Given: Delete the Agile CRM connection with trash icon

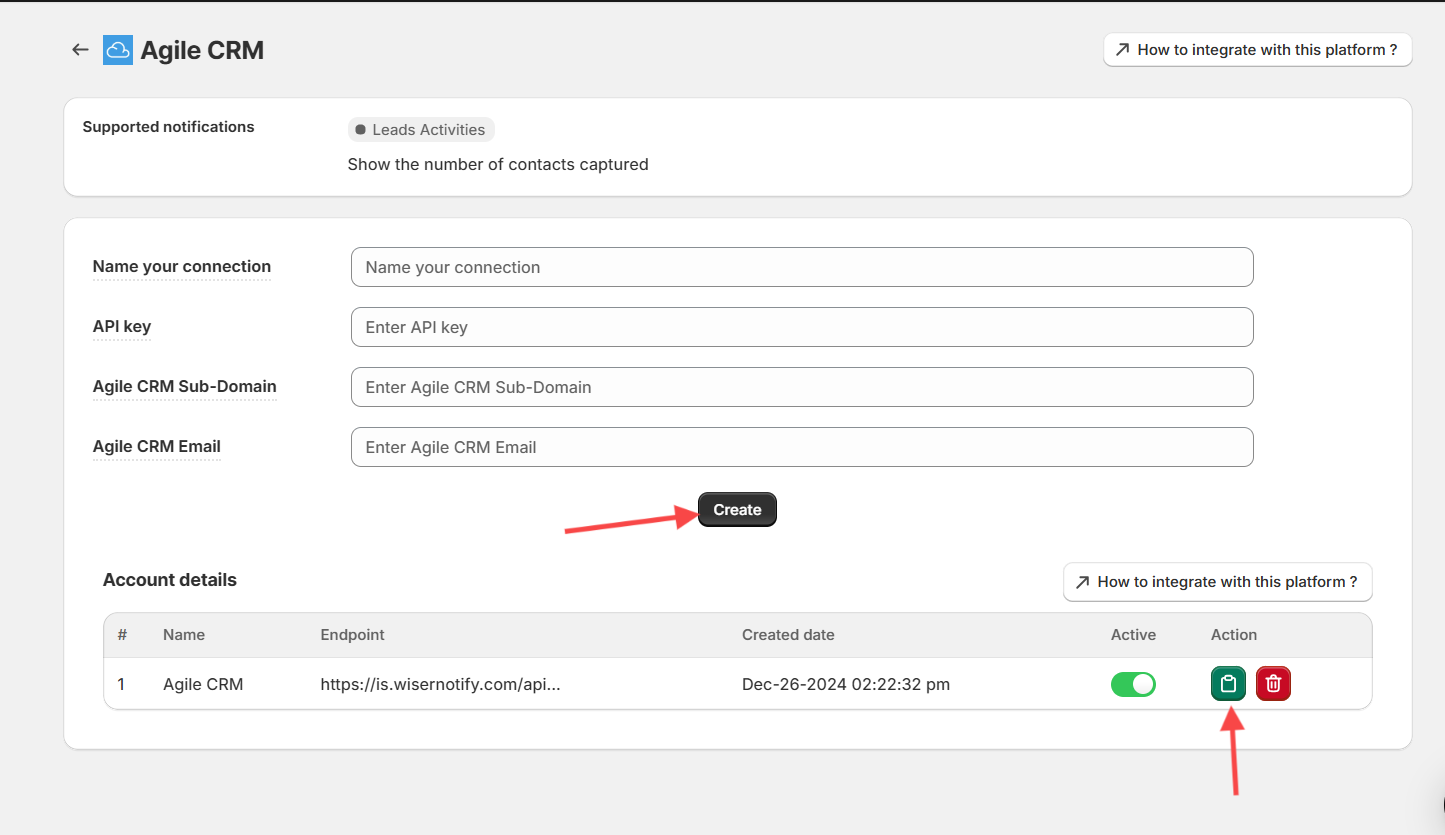Looking at the screenshot, I should [1274, 684].
